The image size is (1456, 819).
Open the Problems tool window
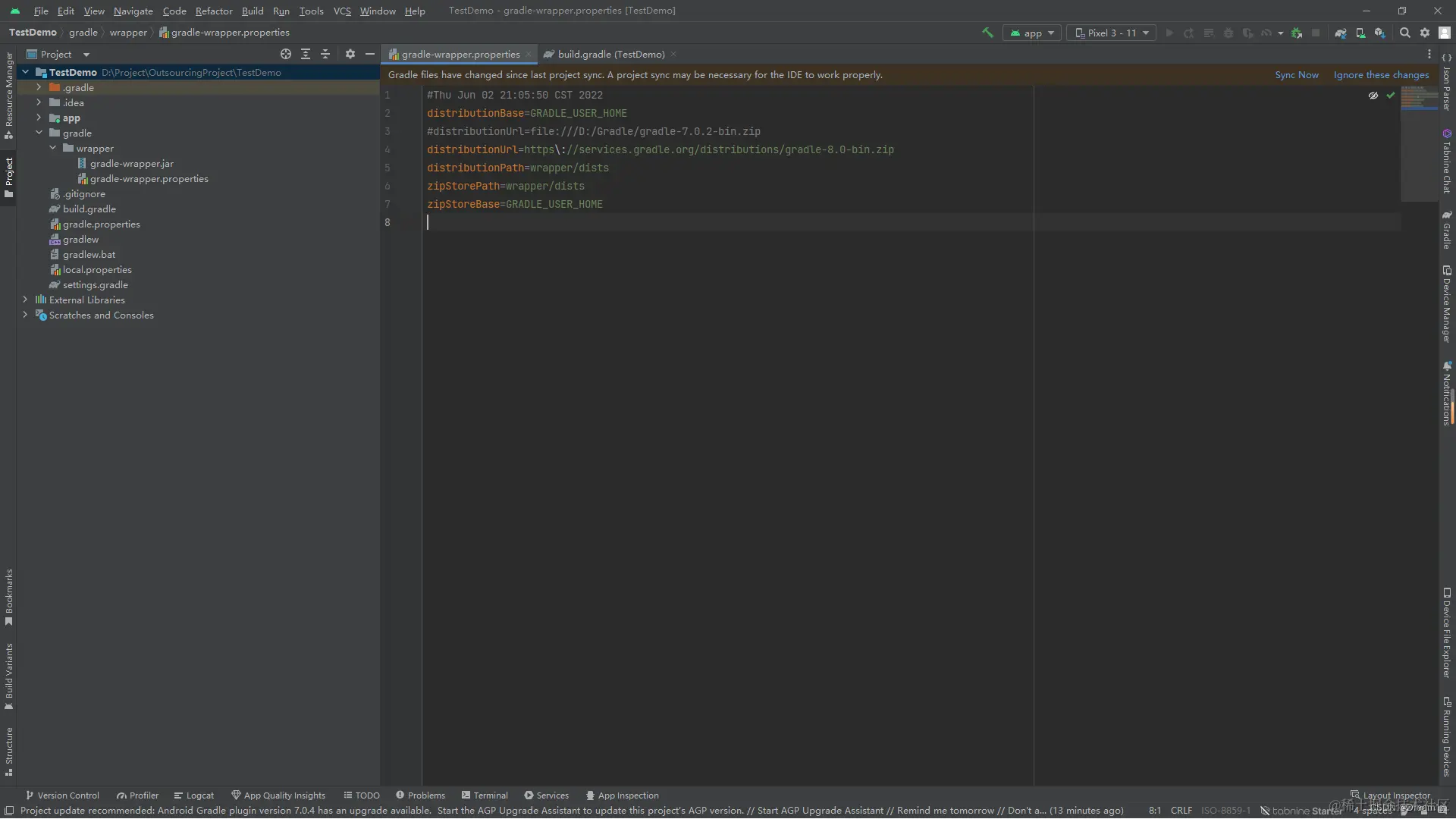[x=420, y=795]
